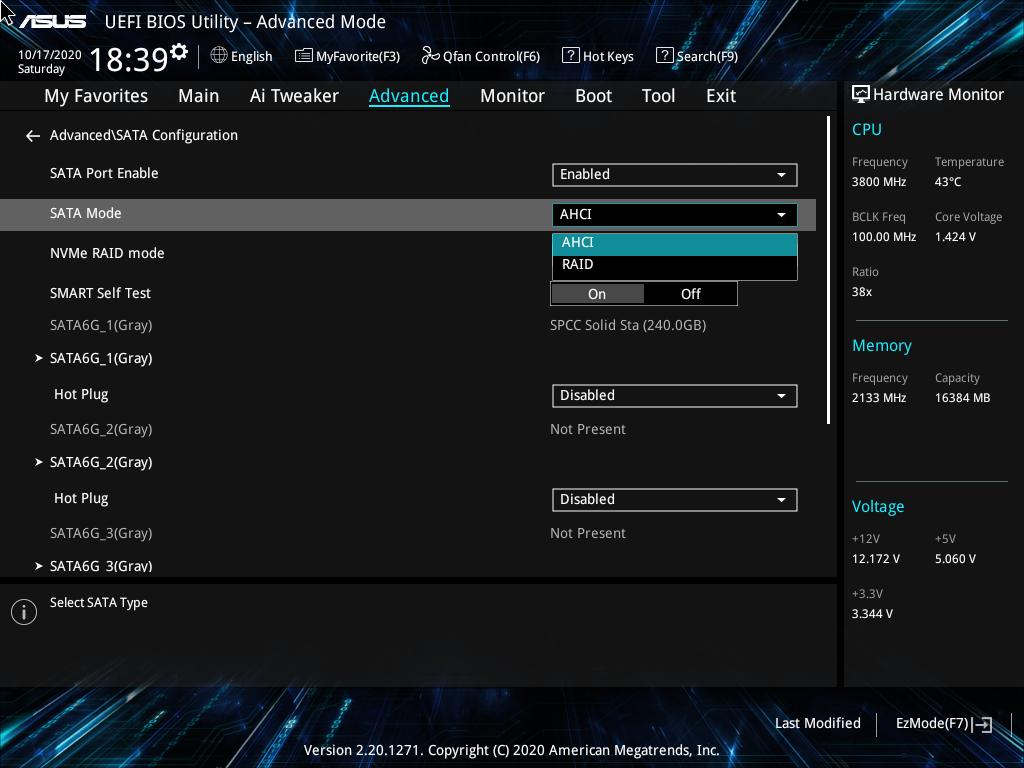The image size is (1024, 768).
Task: Open the Tool tab
Action: (x=658, y=96)
